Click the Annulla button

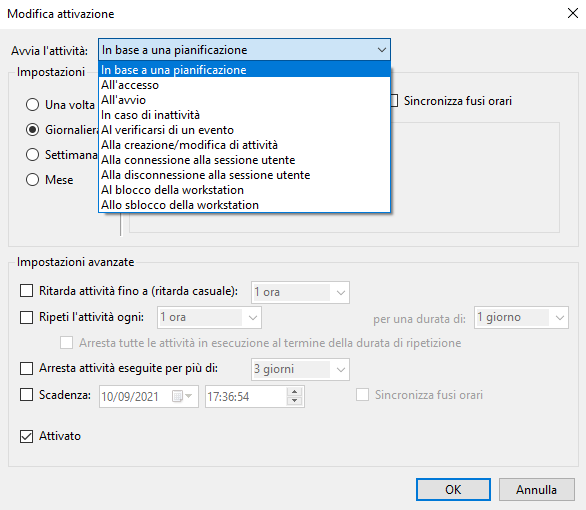tap(537, 489)
